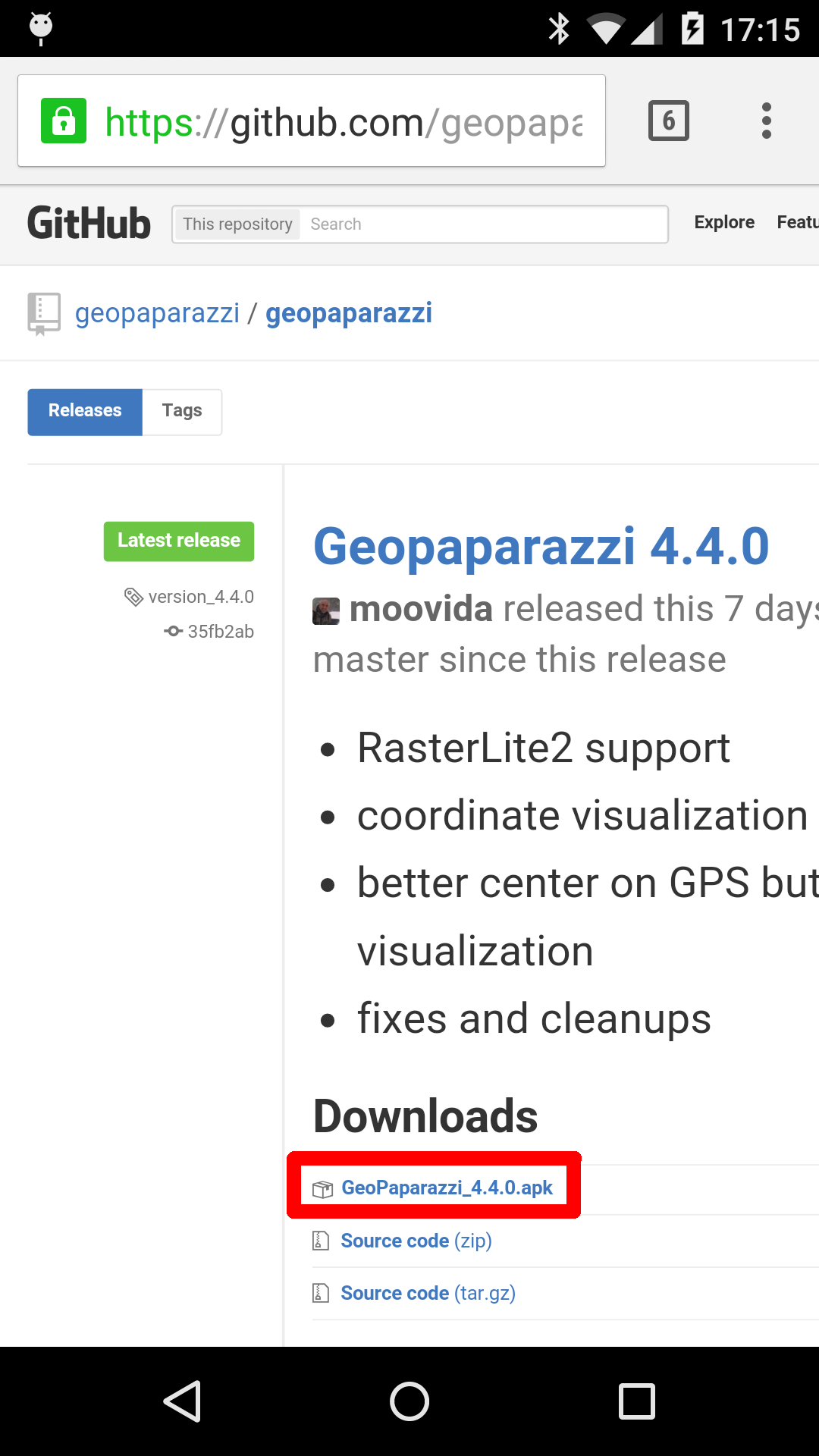Tap the RasterLite2 support bullet
Viewport: 819px width, 1456px height.
(x=544, y=748)
